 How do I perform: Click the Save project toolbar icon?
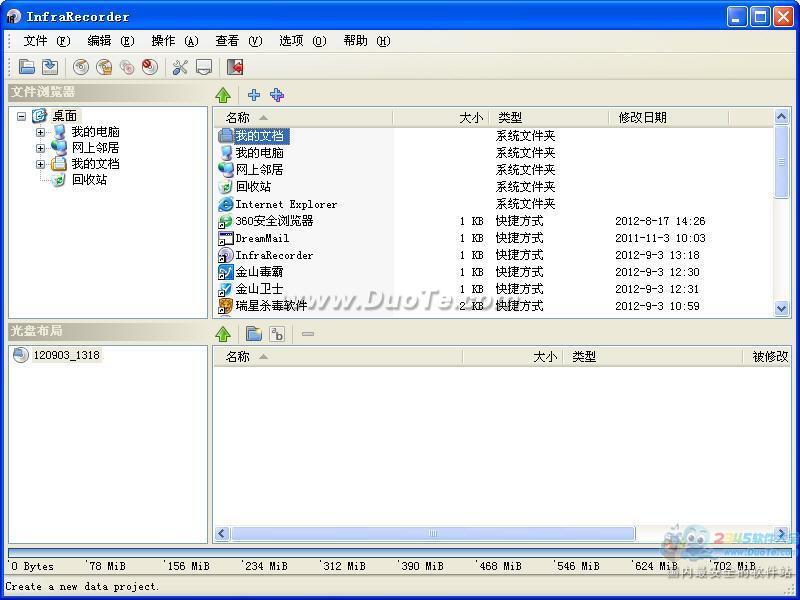(x=49, y=67)
